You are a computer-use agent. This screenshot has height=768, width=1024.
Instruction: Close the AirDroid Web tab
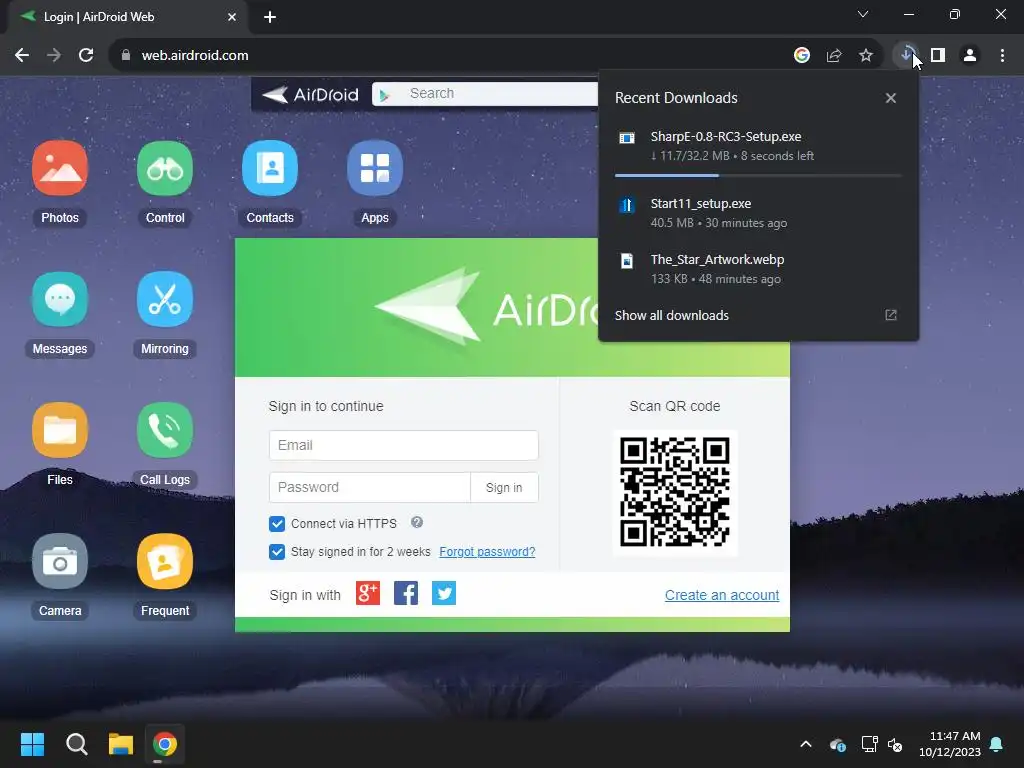point(232,17)
